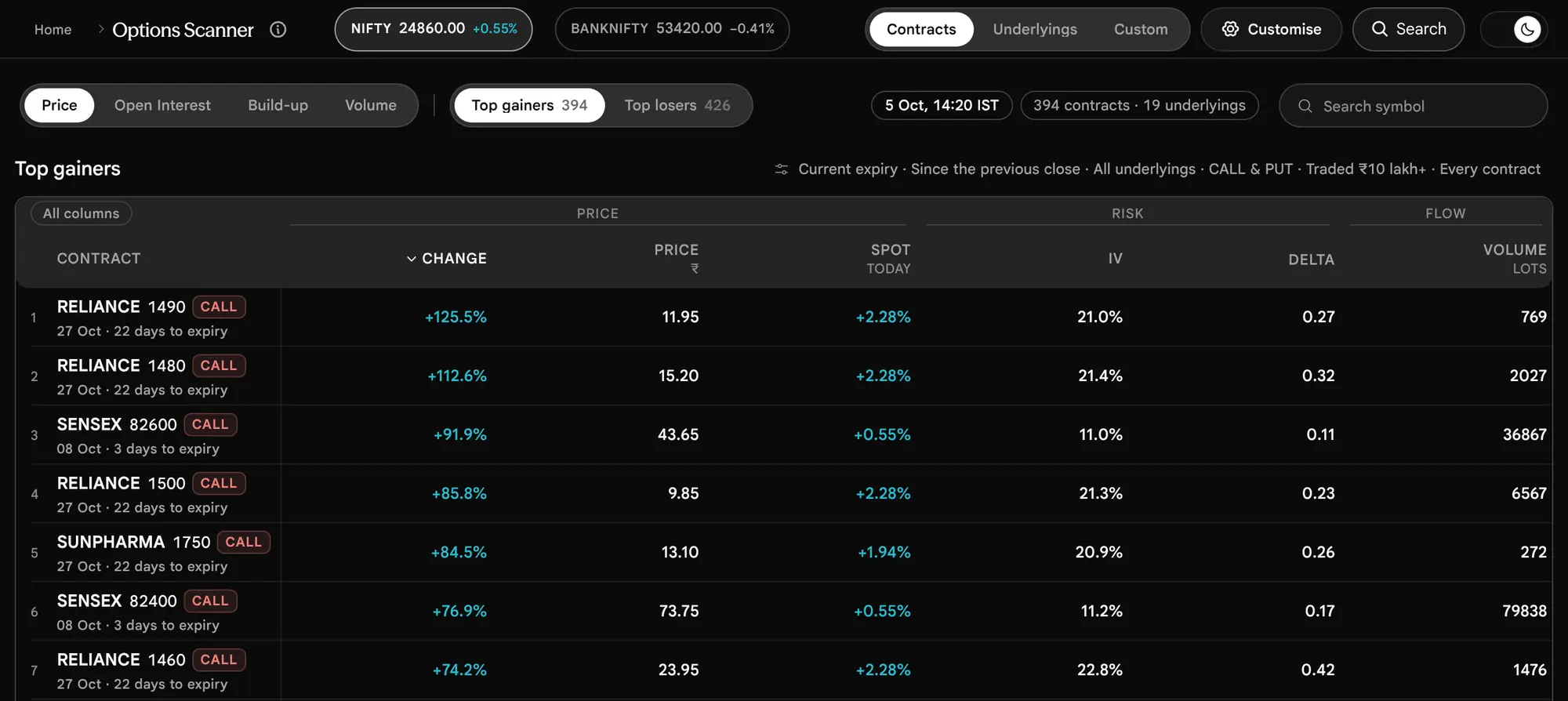Screen dimensions: 1568x701
Task: Click the magnifier icon in Search symbol field
Action: 1305,106
